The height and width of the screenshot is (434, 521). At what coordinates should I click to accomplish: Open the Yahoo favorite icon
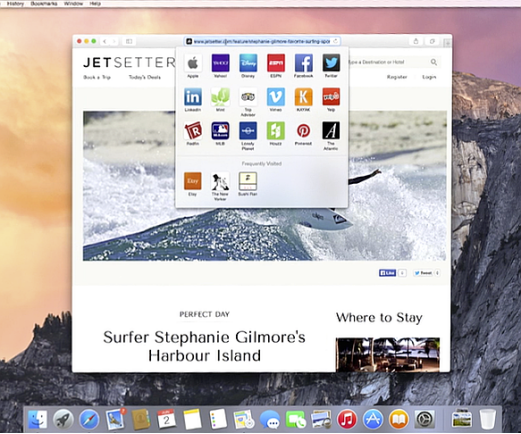[220, 63]
